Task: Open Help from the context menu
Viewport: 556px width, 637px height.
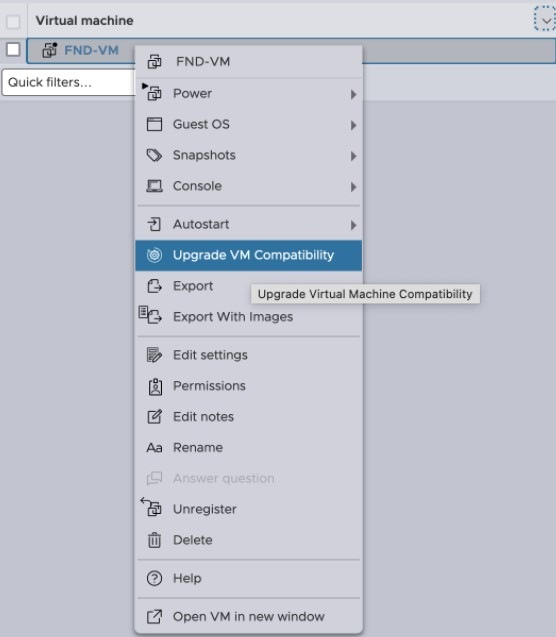Action: (x=249, y=578)
